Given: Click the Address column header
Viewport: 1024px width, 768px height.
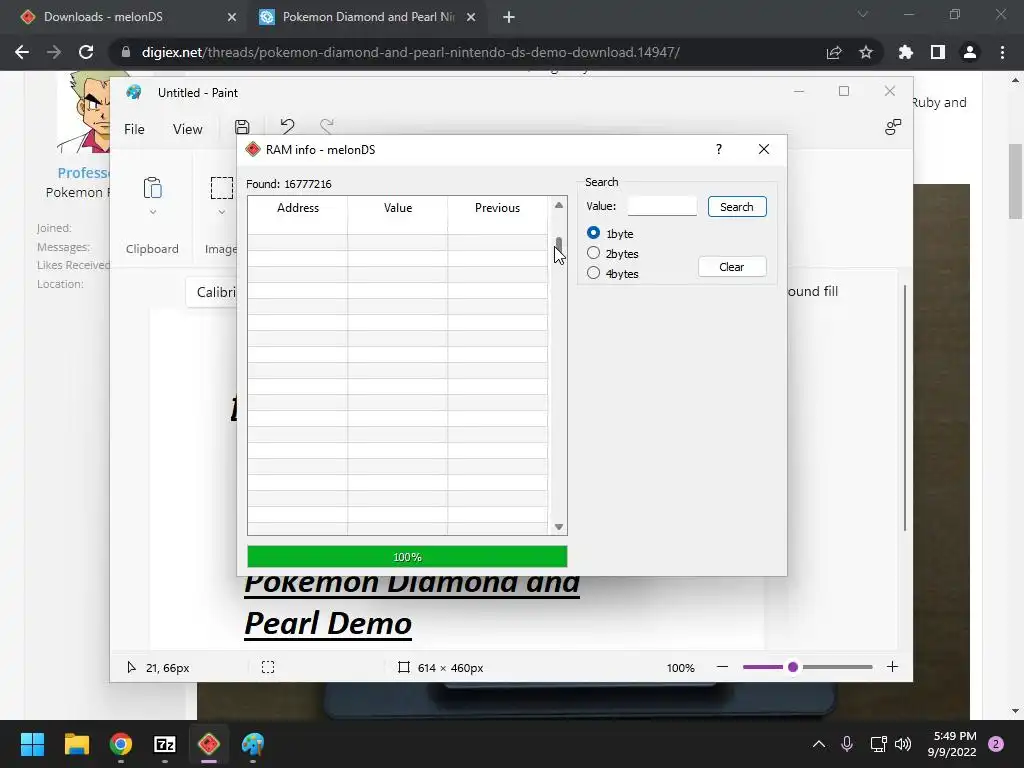Looking at the screenshot, I should tap(298, 208).
